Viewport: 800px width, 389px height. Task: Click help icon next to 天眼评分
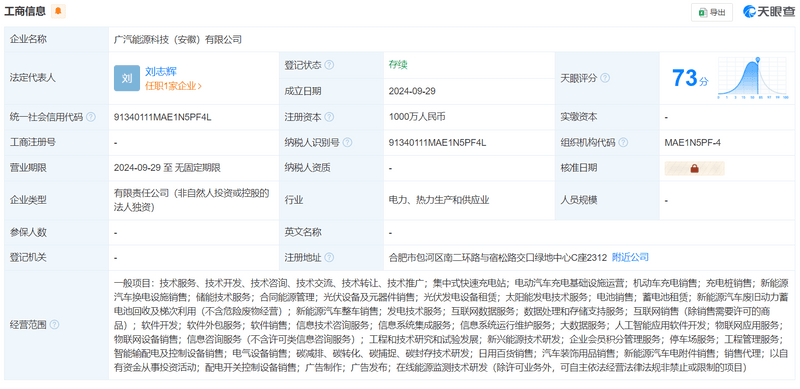click(605, 78)
